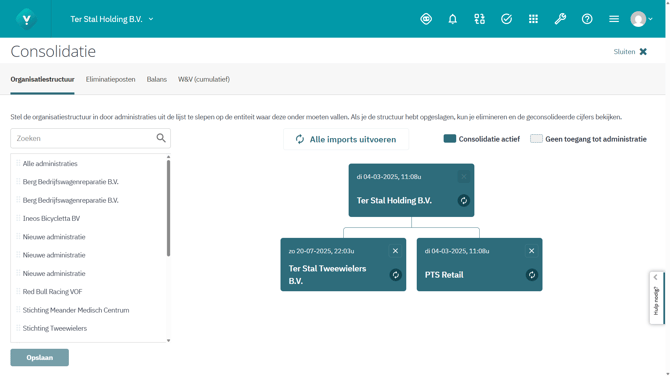This screenshot has height=376, width=670.
Task: Open the eye overview icon in header
Action: (x=426, y=19)
